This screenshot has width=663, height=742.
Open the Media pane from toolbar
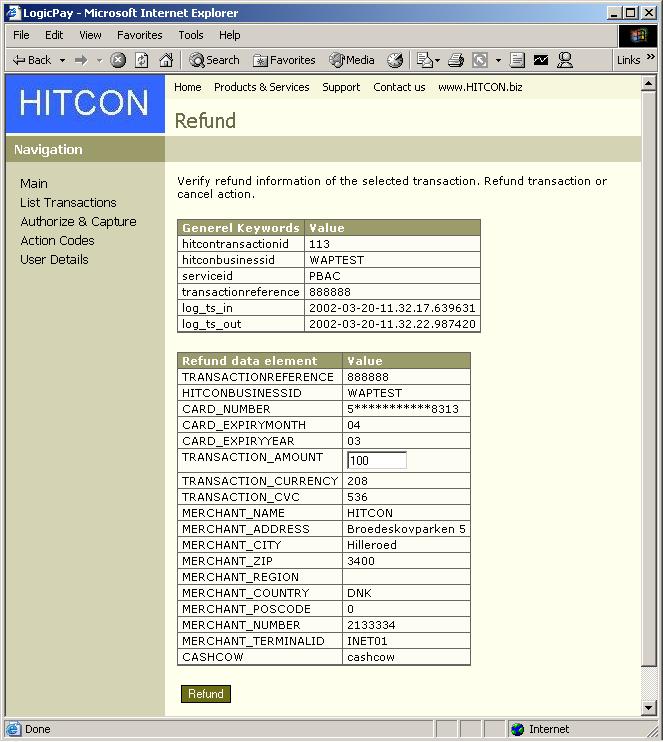(352, 60)
